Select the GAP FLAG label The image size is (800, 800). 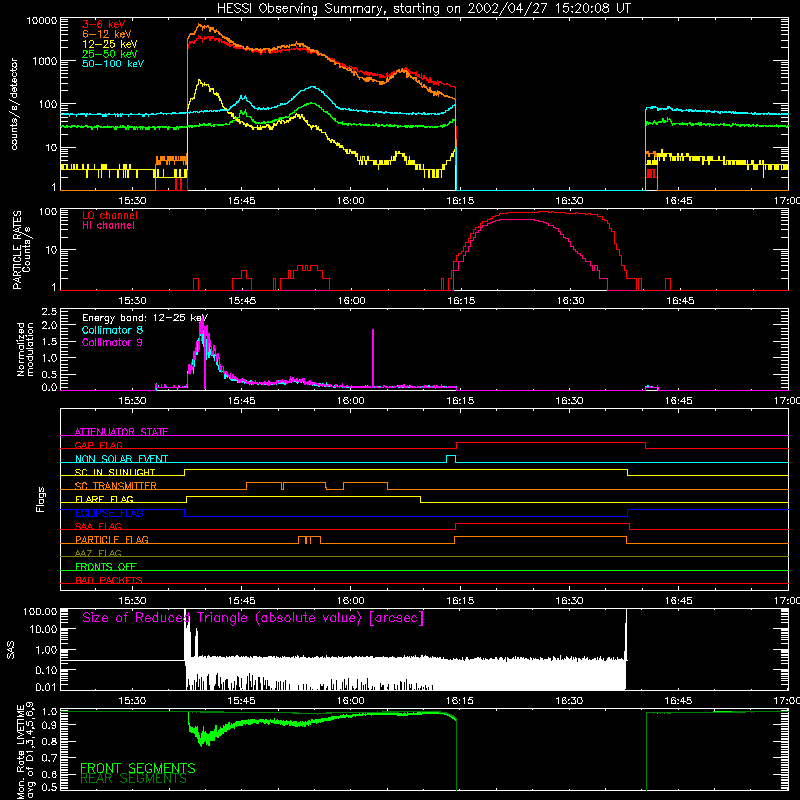point(98,445)
